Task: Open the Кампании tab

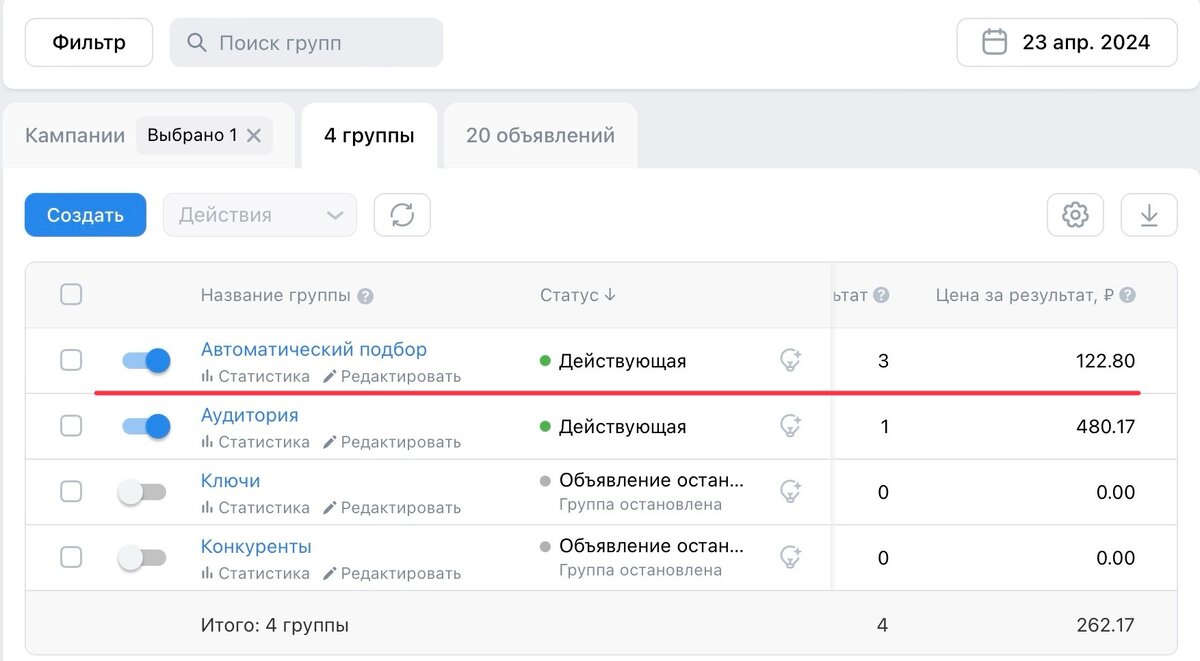Action: [x=75, y=136]
